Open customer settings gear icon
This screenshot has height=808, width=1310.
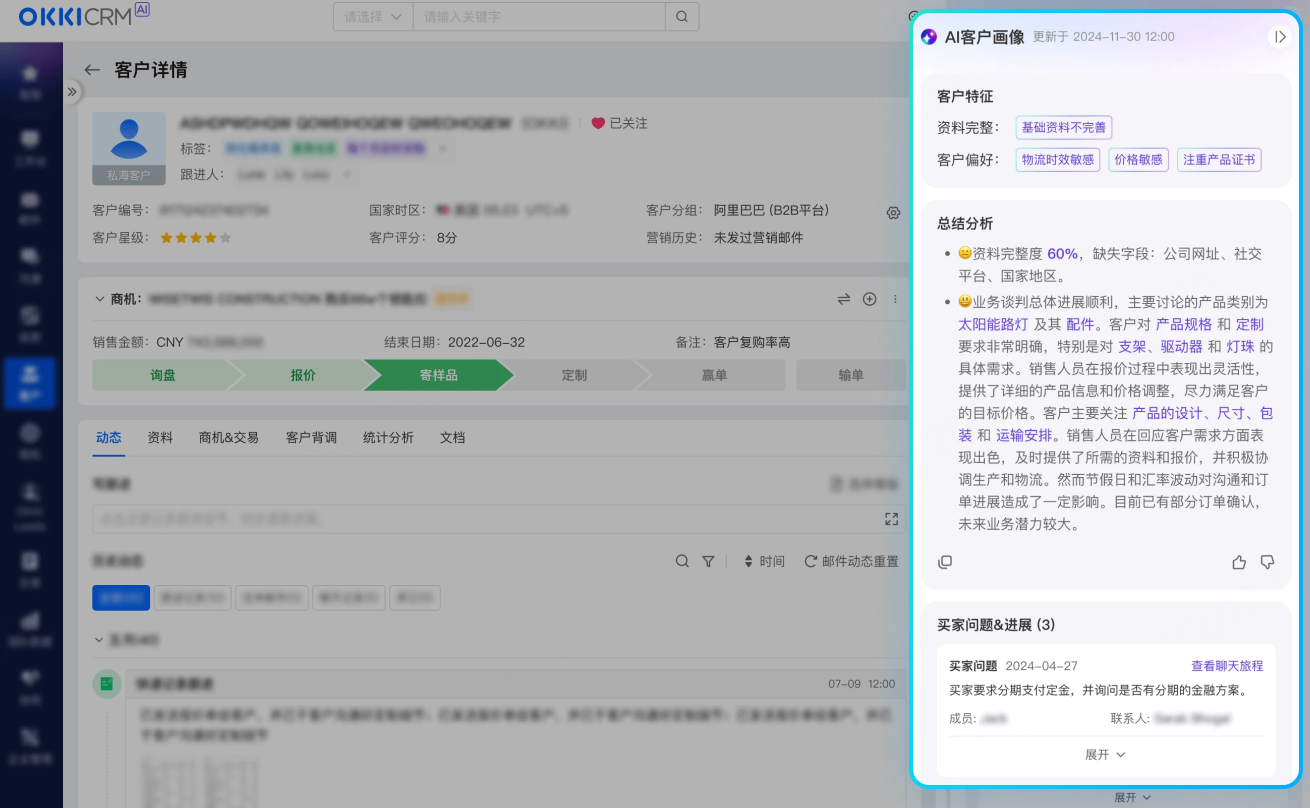[x=893, y=213]
